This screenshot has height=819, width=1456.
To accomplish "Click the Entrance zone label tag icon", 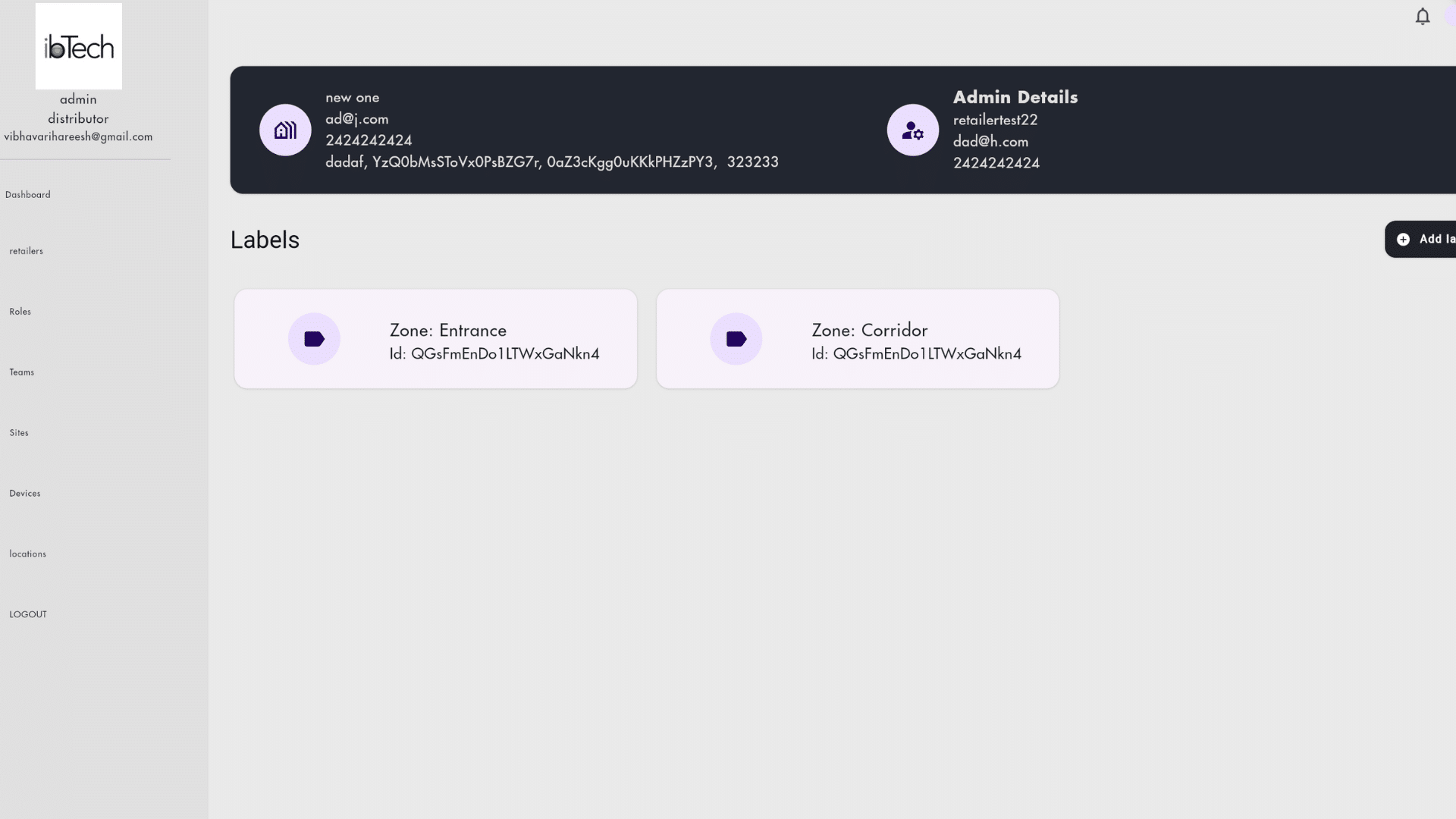I will click(314, 339).
